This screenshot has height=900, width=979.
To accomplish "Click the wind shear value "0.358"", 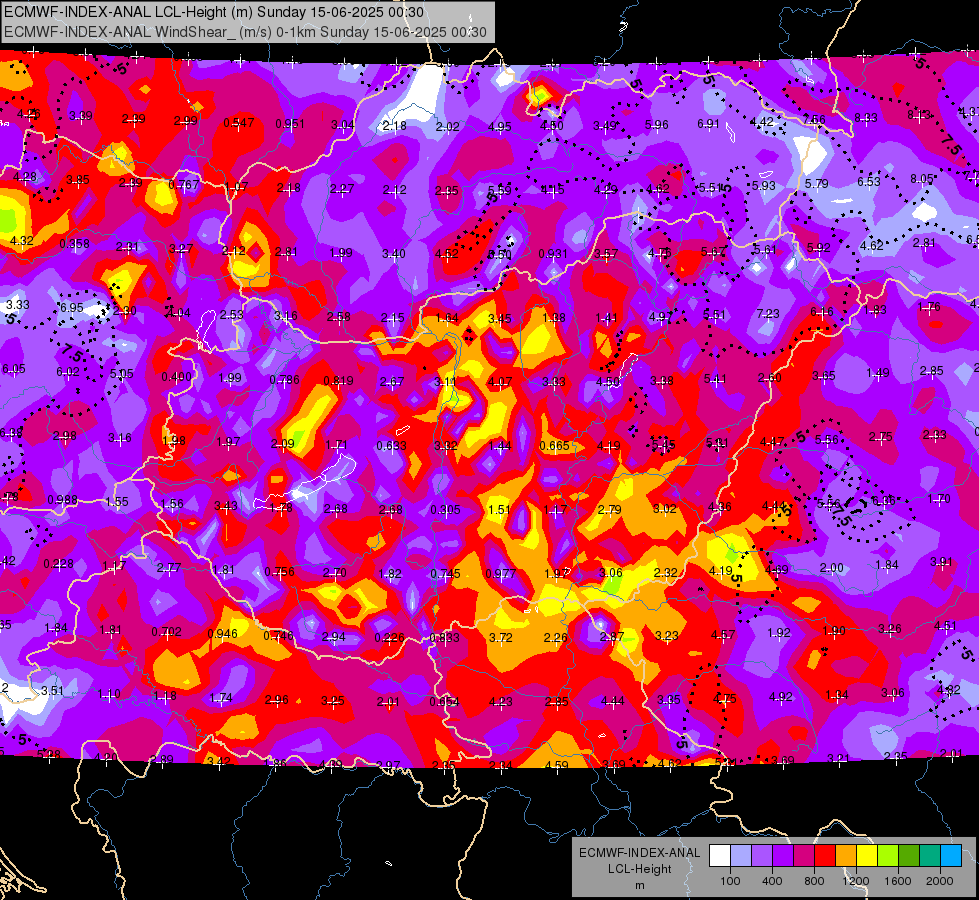I will pos(74,244).
